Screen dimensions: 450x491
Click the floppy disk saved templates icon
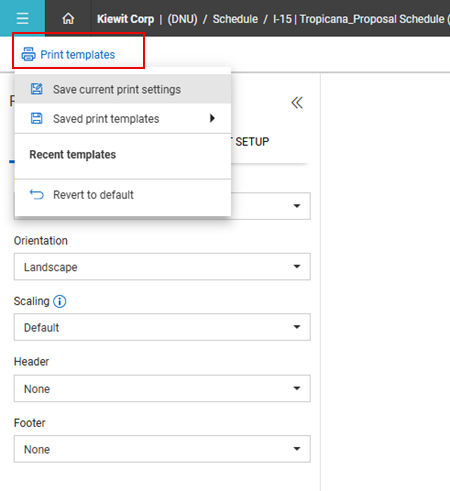pos(37,118)
